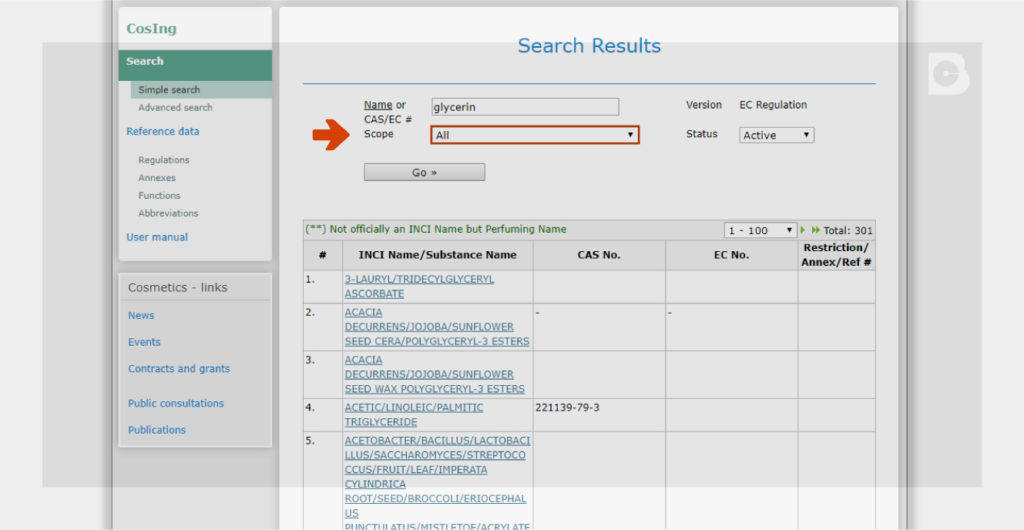Screen dimensions: 1024x530
Task: Click the underlined Name label link
Action: tap(378, 104)
